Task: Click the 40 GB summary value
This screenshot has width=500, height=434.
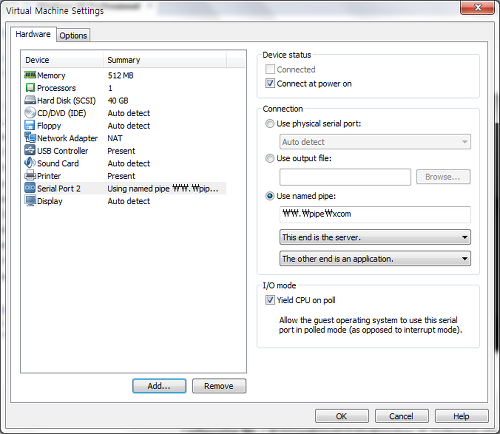Action: click(x=118, y=101)
